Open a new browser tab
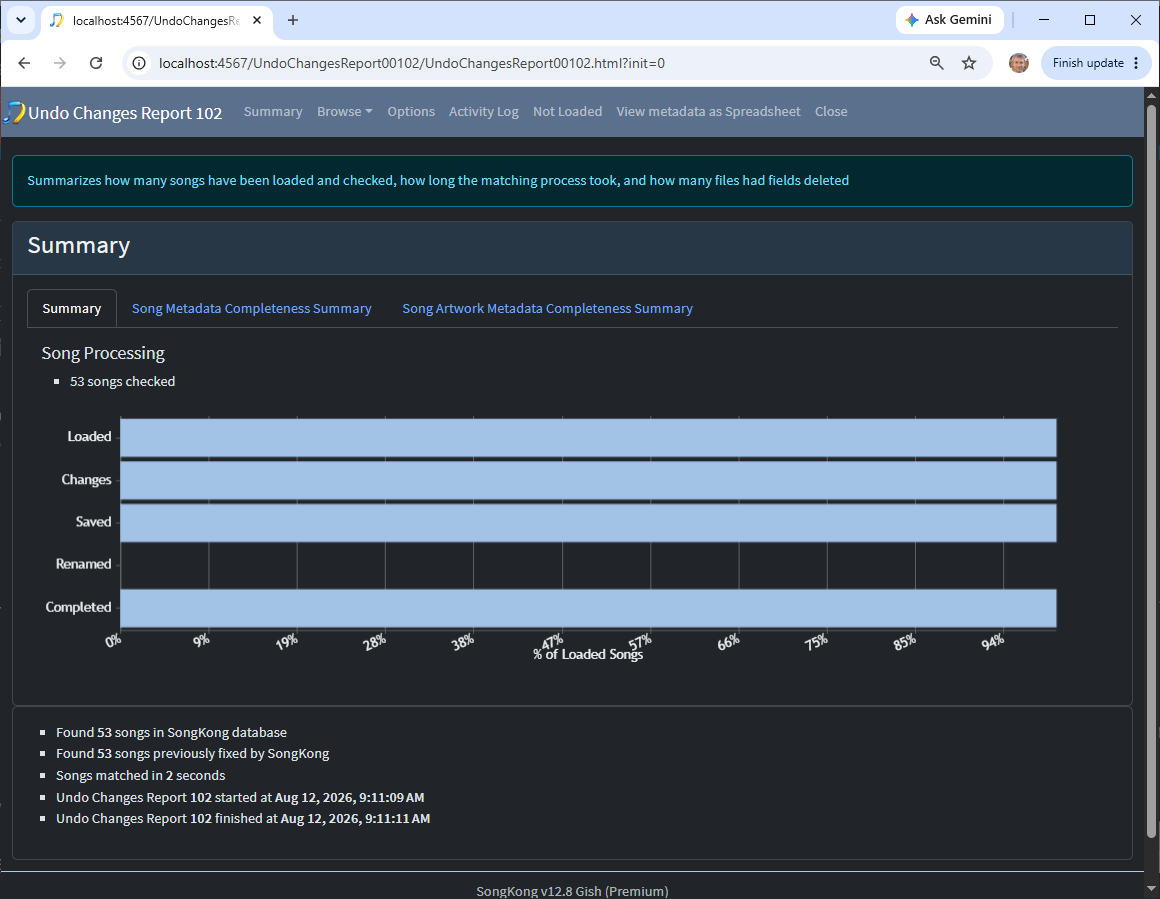 tap(293, 20)
